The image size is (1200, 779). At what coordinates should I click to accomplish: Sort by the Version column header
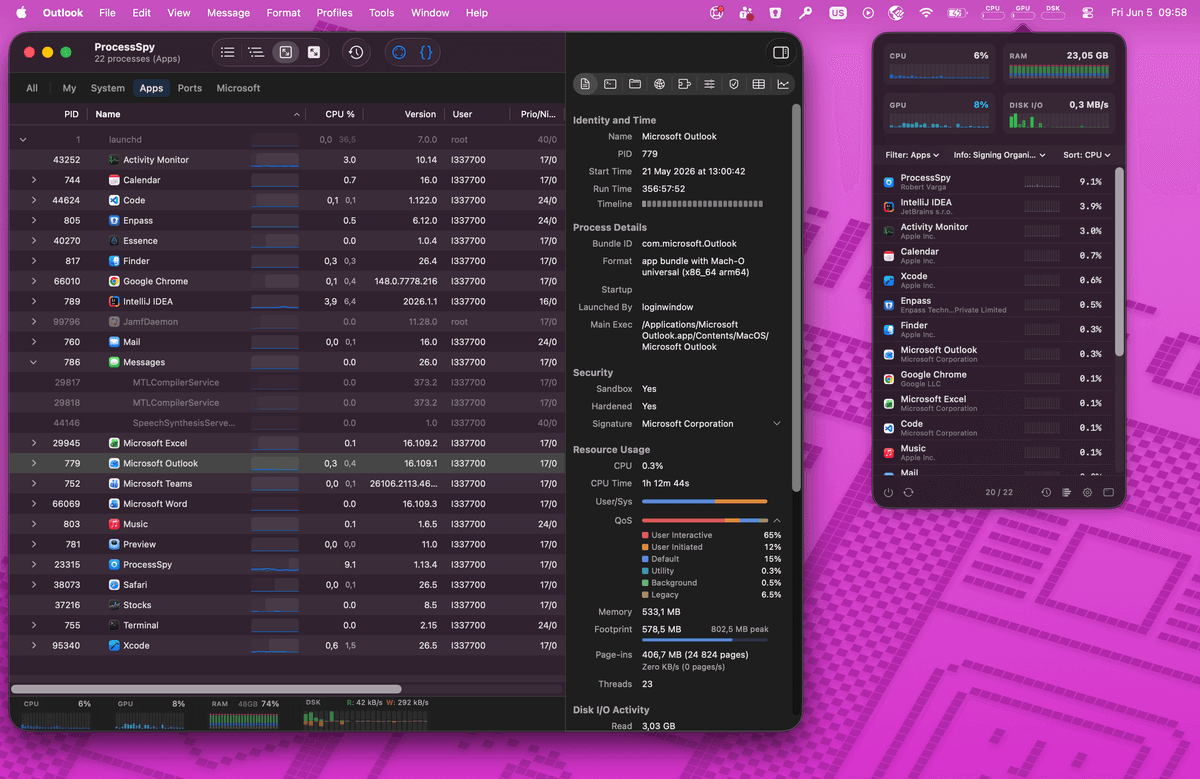pyautogui.click(x=404, y=114)
